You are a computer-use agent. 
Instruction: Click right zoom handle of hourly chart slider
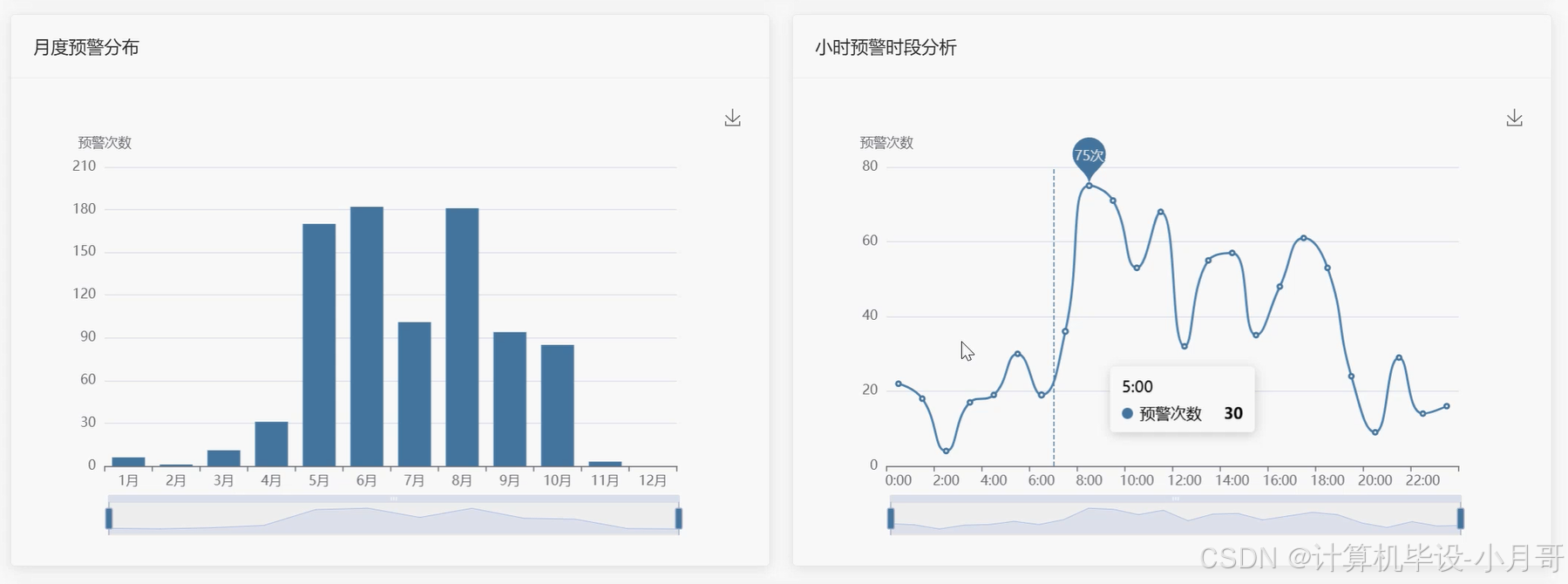coord(1460,519)
